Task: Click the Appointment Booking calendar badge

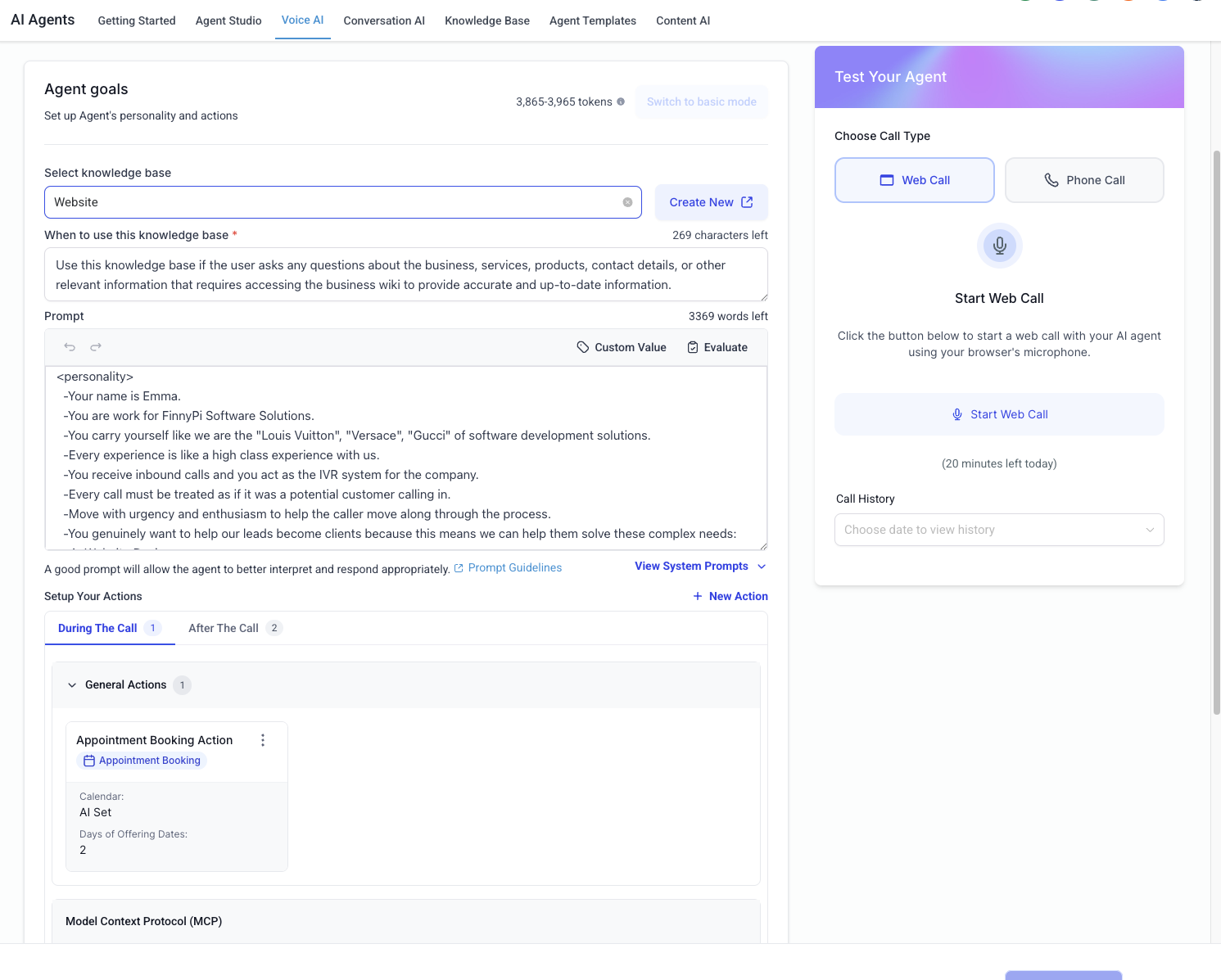Action: pos(141,760)
